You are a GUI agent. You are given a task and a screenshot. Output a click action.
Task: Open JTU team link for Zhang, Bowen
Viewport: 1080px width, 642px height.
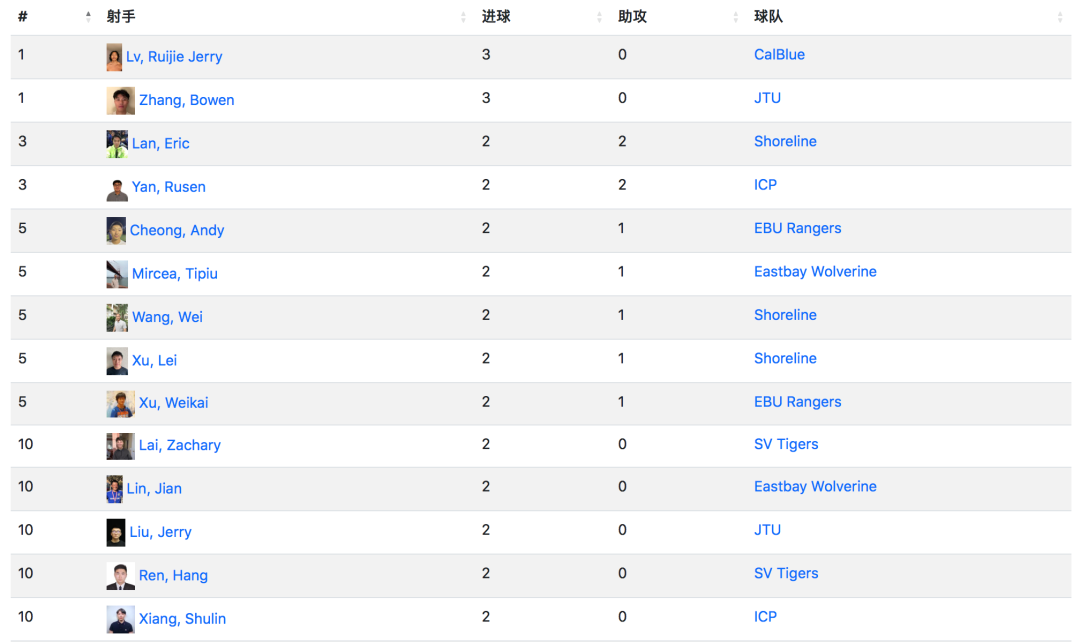[x=767, y=98]
